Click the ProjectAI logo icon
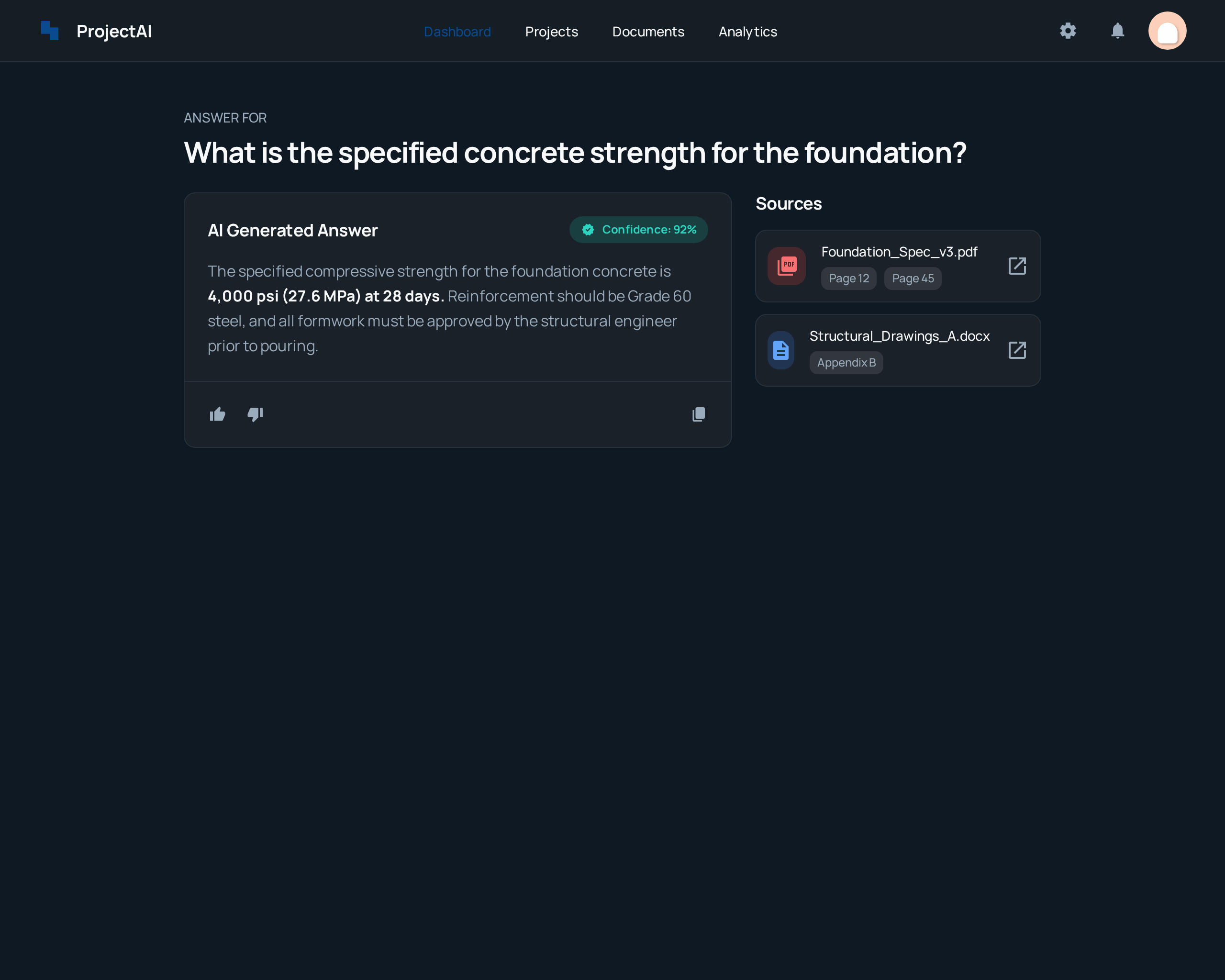Viewport: 1225px width, 980px height. (x=50, y=31)
